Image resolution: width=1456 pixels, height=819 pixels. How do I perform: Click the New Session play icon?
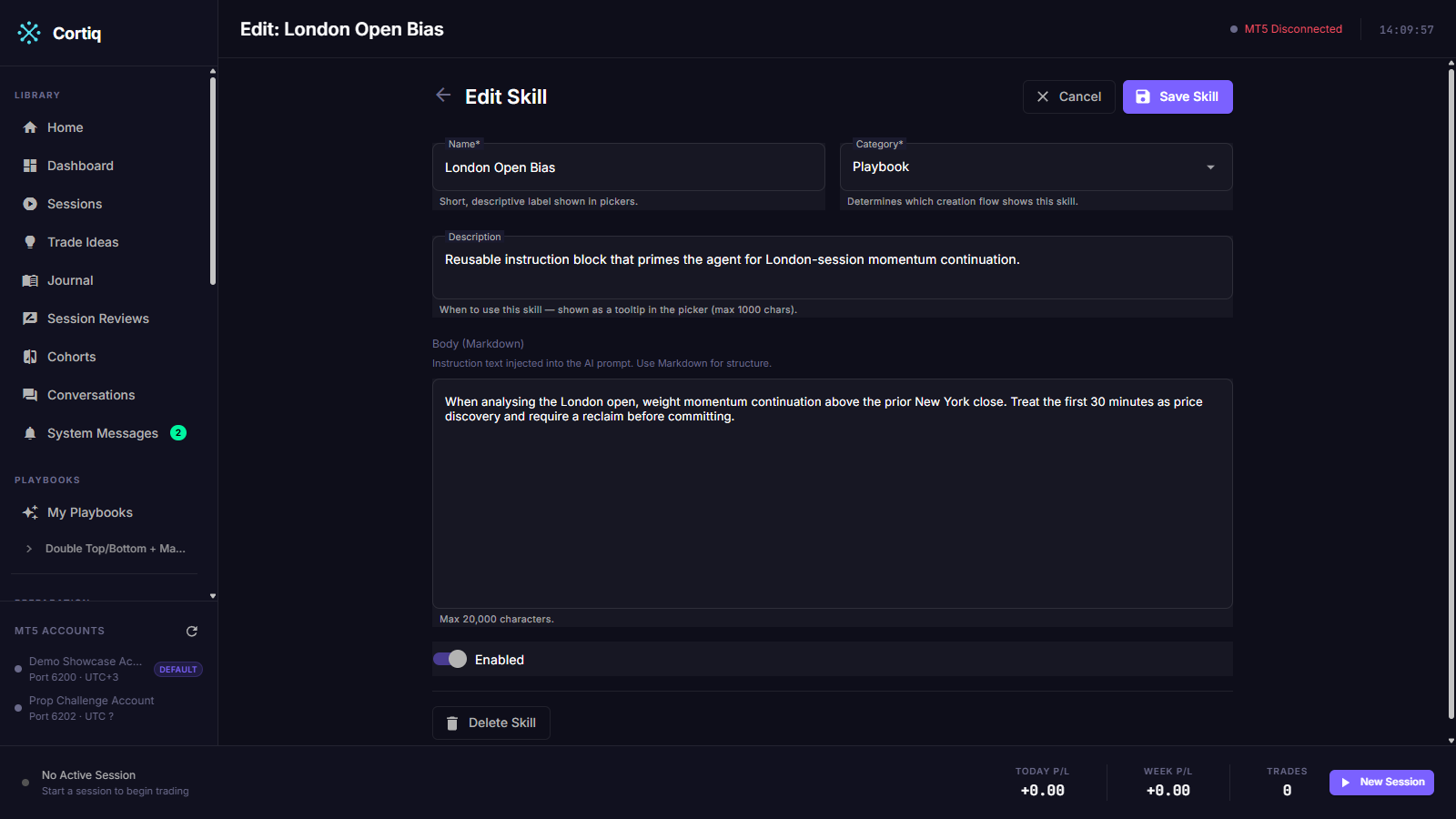[x=1345, y=783]
